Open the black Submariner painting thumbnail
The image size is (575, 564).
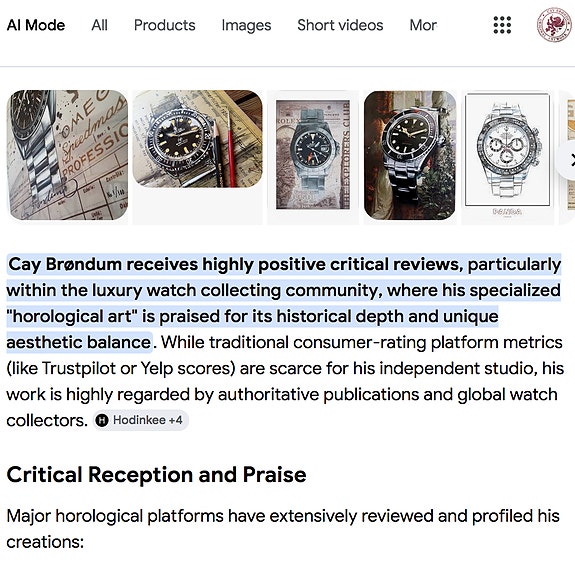click(x=410, y=155)
